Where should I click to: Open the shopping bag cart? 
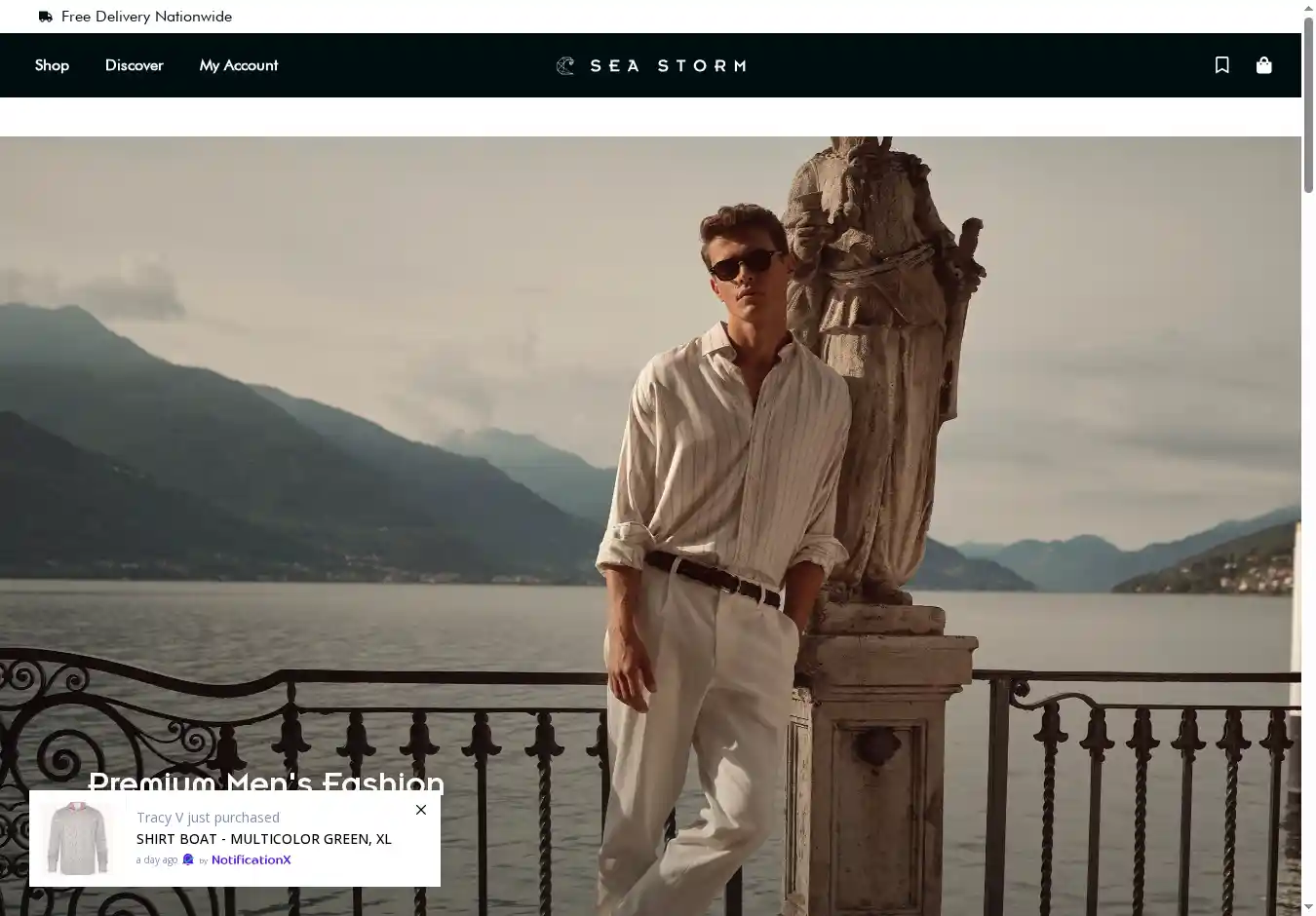coord(1264,65)
